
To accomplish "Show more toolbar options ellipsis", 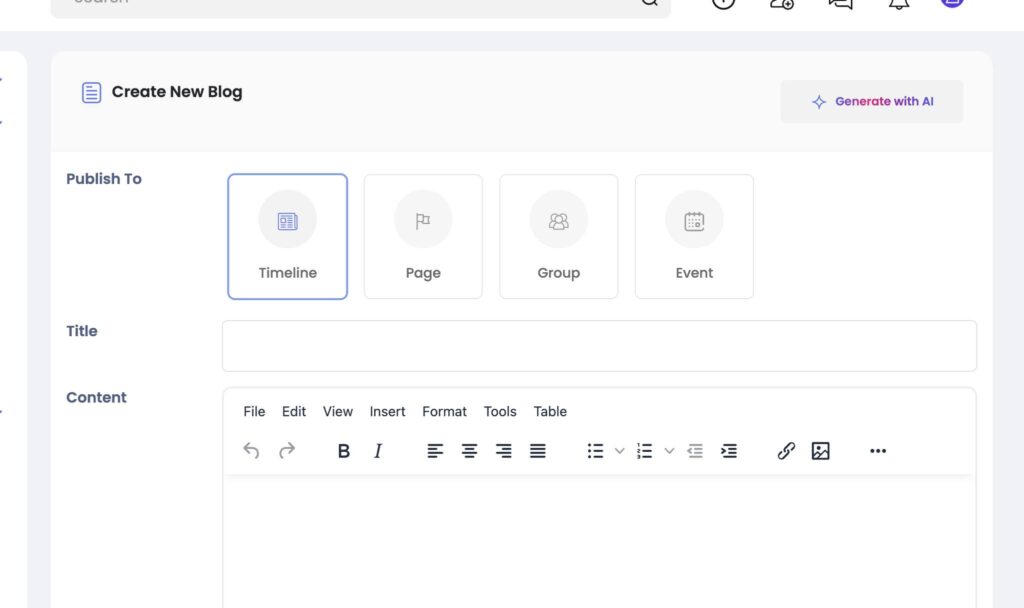I will click(x=878, y=451).
